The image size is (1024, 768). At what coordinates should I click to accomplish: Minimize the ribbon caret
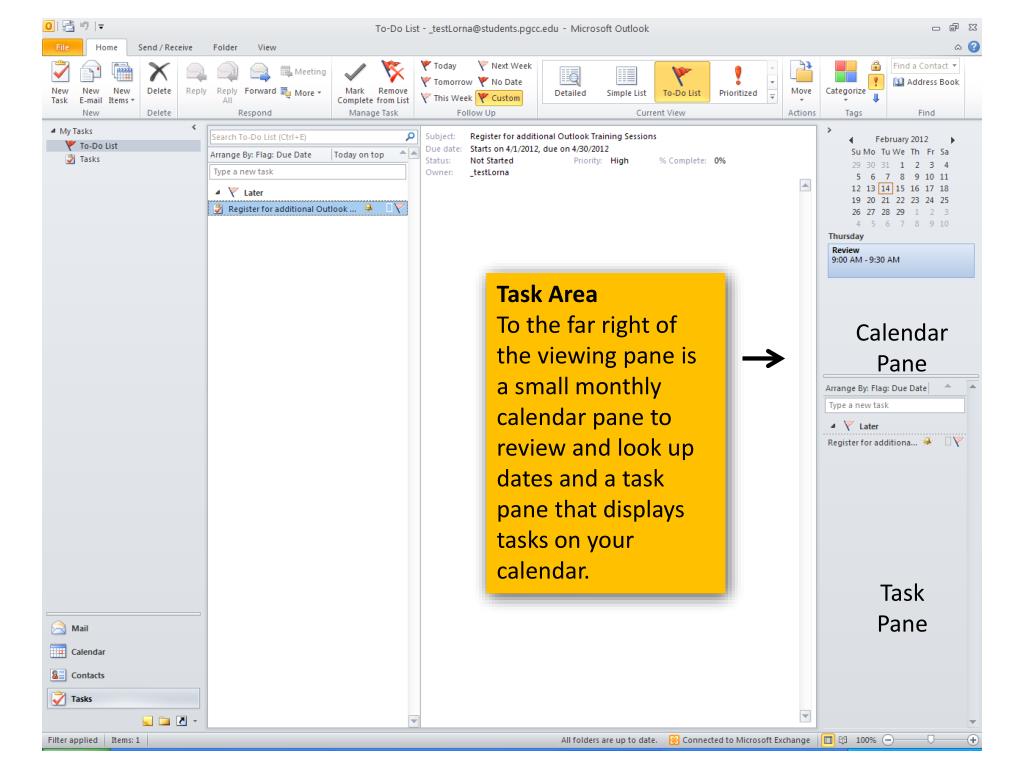click(x=958, y=48)
